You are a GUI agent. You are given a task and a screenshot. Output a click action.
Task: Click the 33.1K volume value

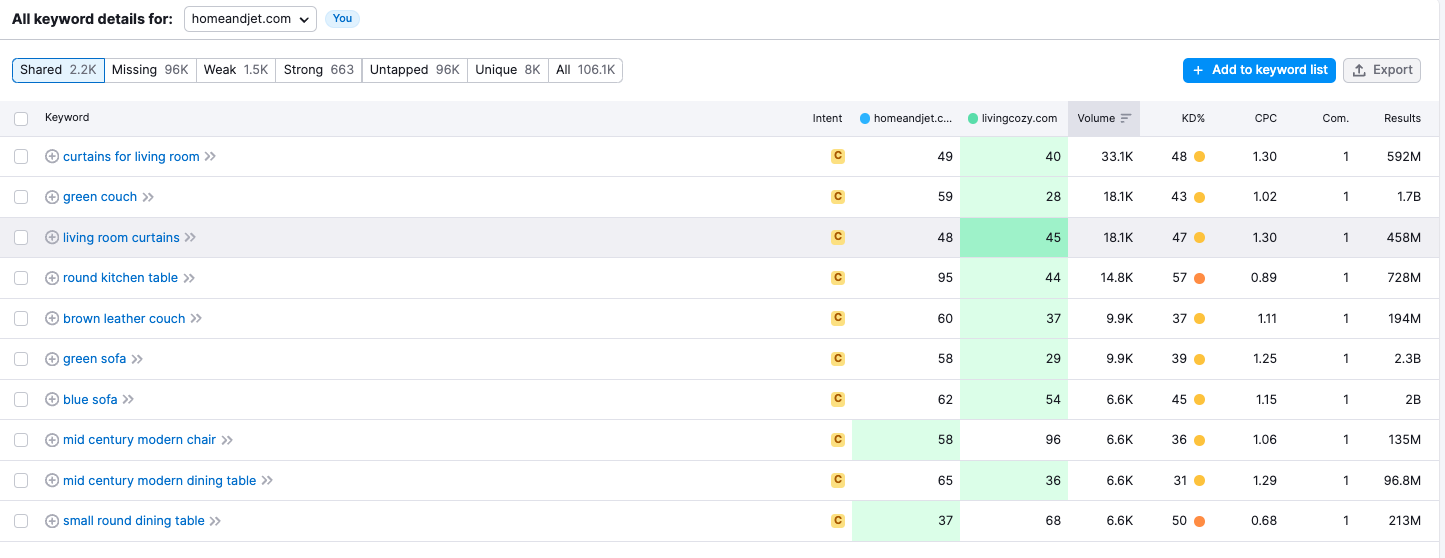1117,157
